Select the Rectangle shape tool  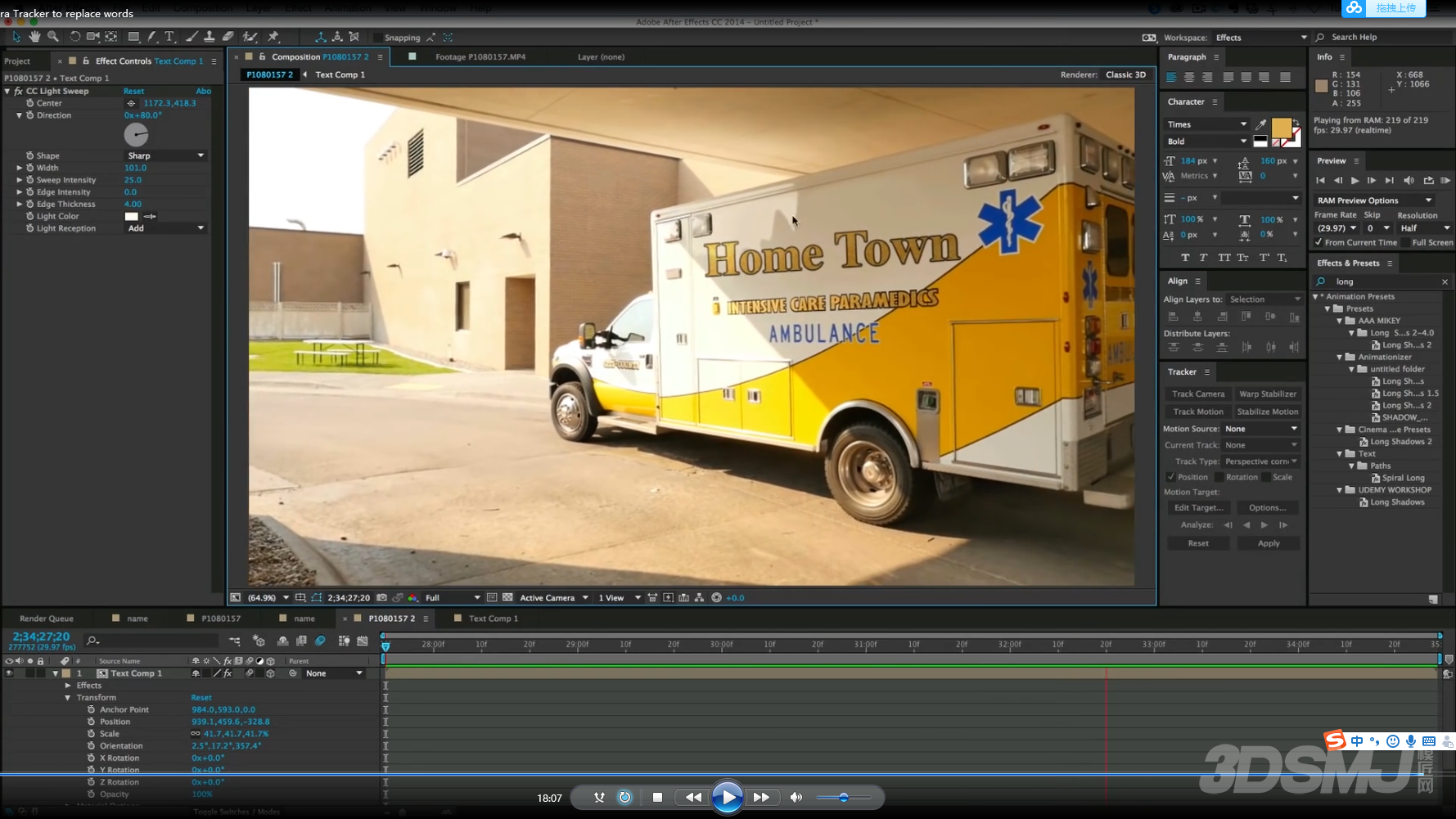133,37
